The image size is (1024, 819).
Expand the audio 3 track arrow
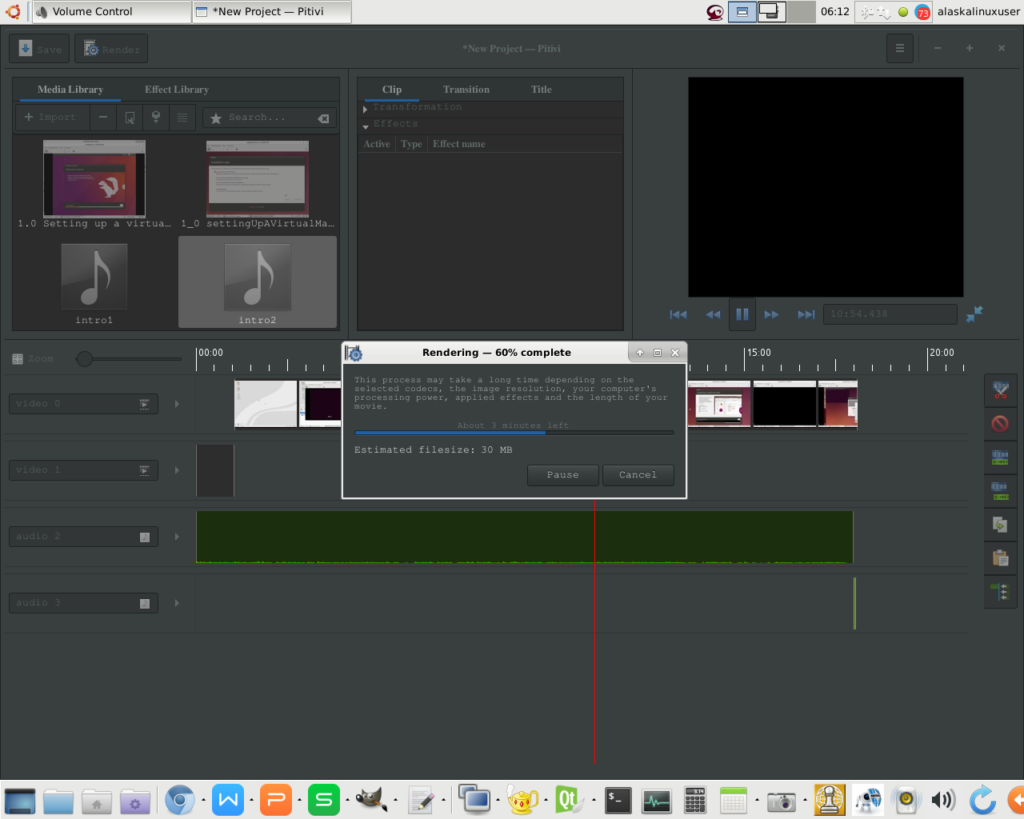[177, 603]
